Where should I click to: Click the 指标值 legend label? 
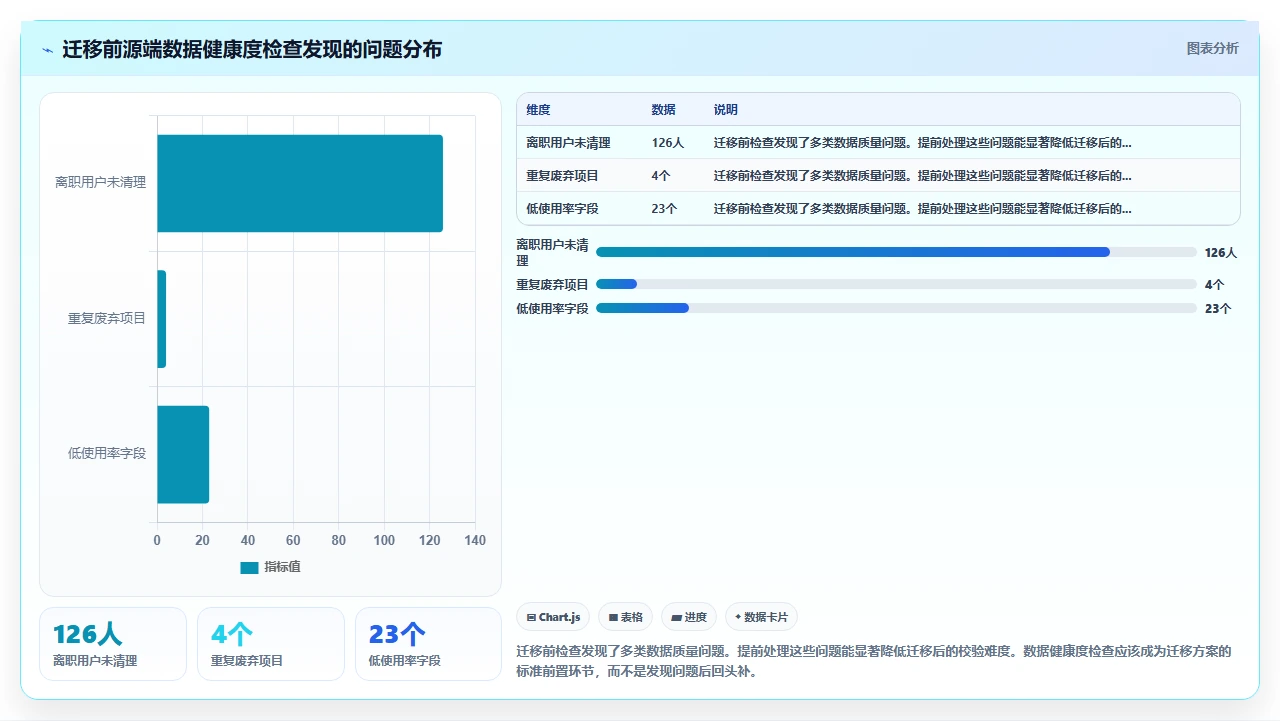pos(282,567)
